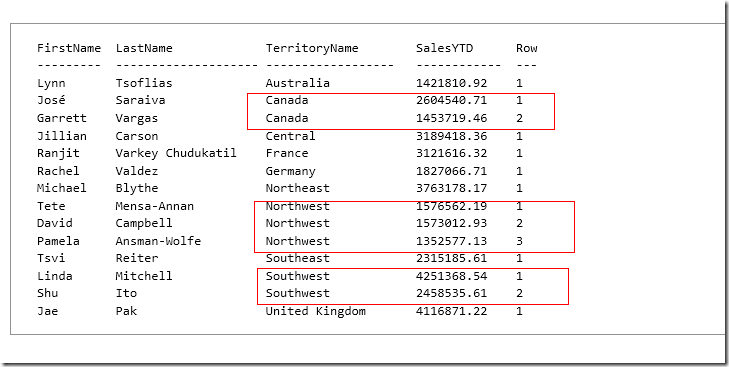729x367 pixels.
Task: Click Northwest in David Campbell's row
Action: pyautogui.click(x=298, y=223)
